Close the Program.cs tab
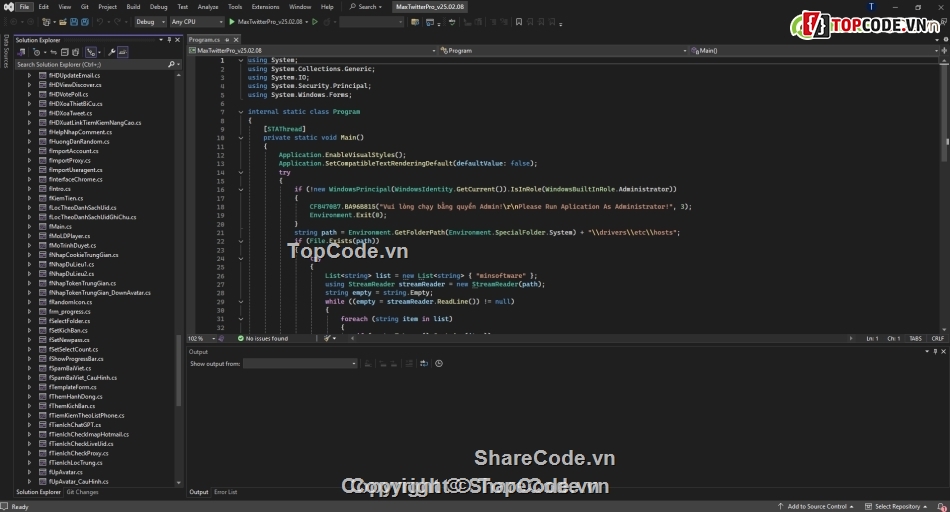The width and height of the screenshot is (950, 512). point(236,40)
